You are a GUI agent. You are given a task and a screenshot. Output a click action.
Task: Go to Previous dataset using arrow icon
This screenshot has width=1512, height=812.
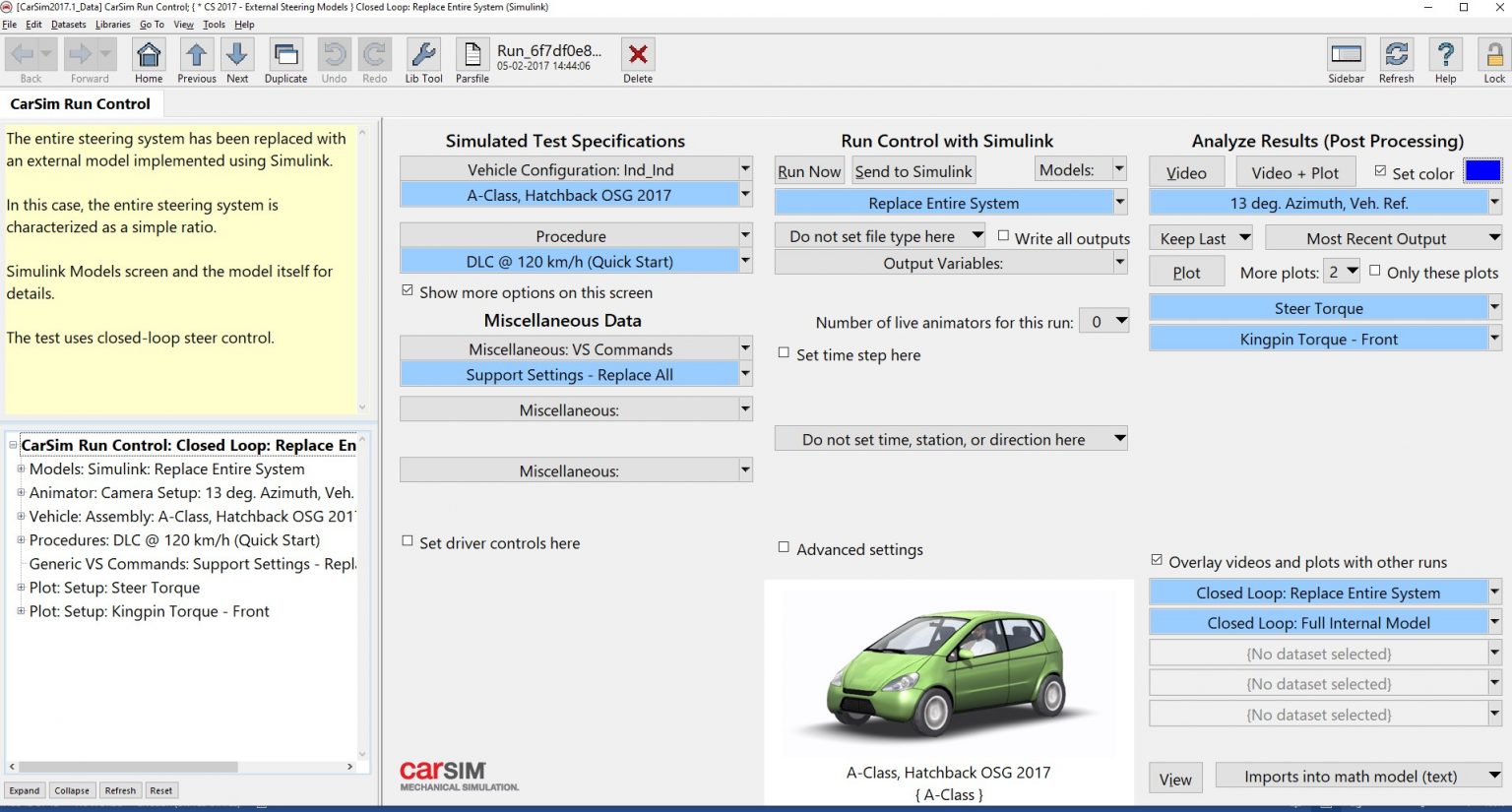coord(196,56)
